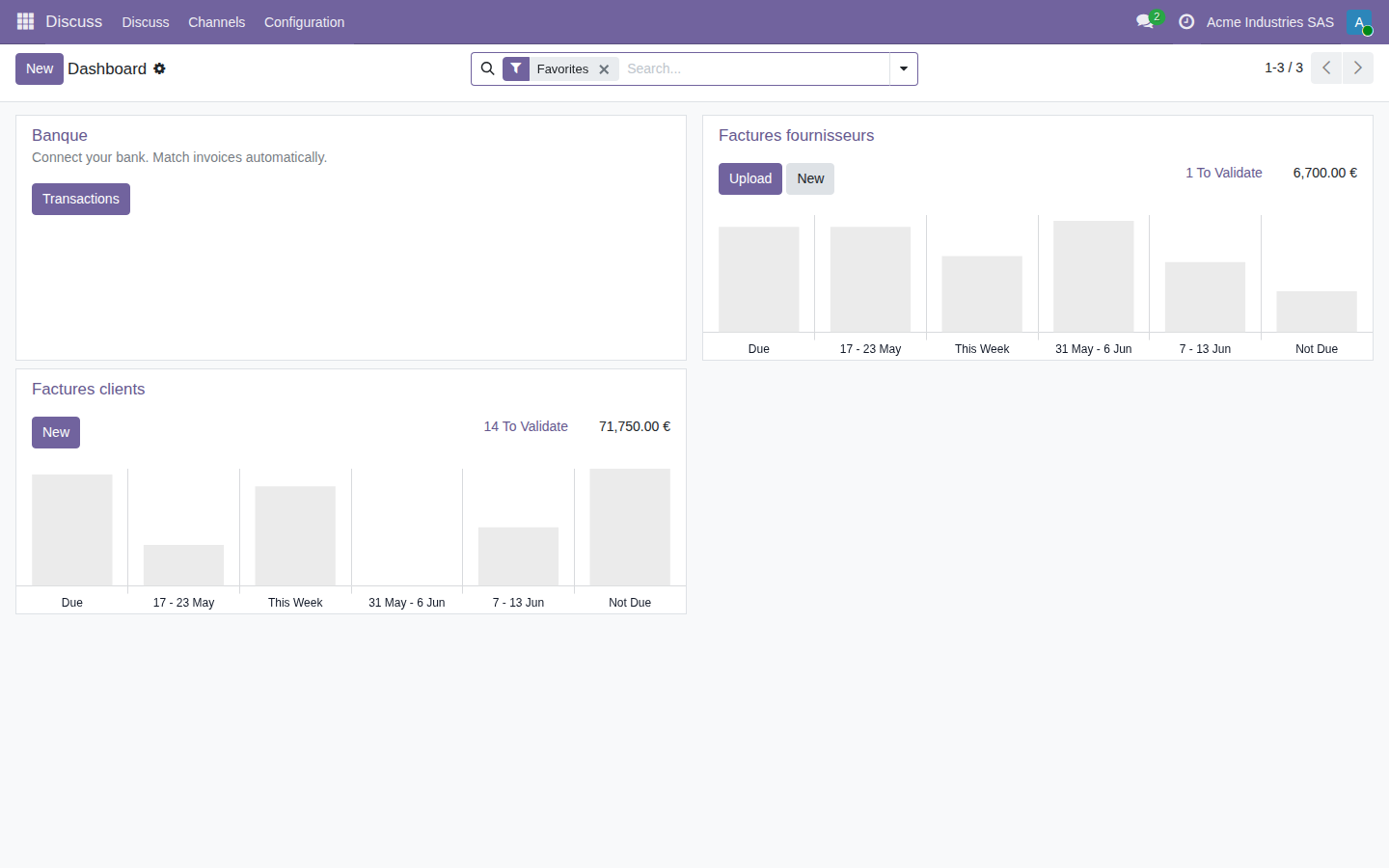The height and width of the screenshot is (868, 1389).
Task: Click the 'Connect your bank' description text
Action: point(179,157)
